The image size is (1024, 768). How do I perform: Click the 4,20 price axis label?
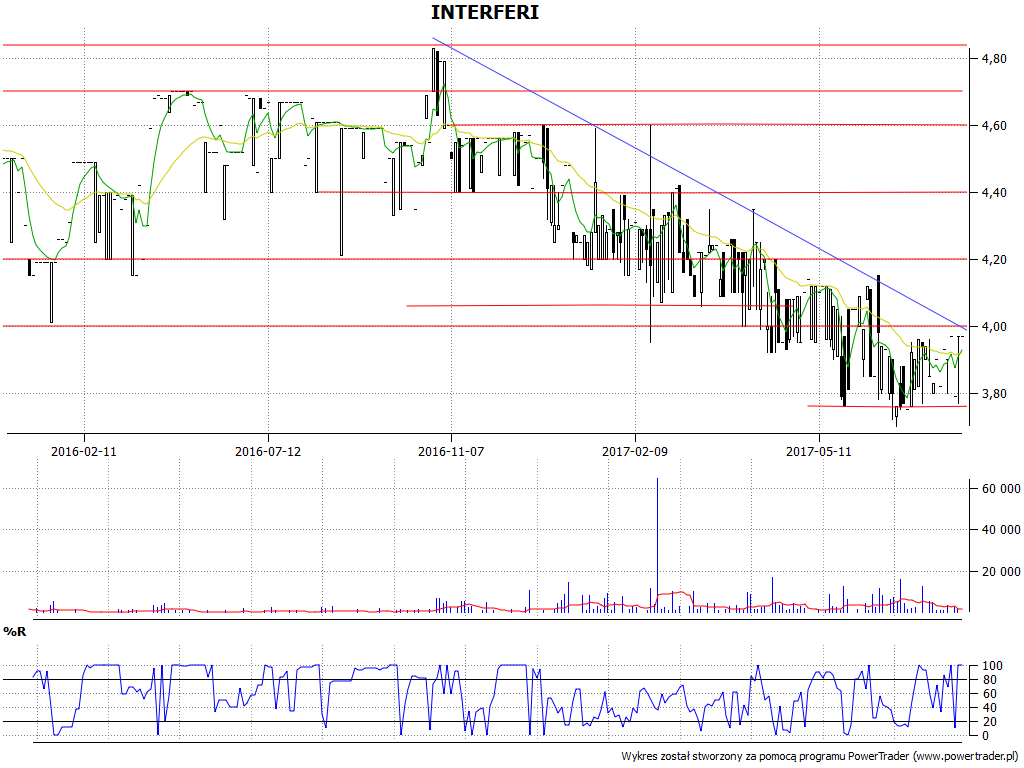coord(993,260)
